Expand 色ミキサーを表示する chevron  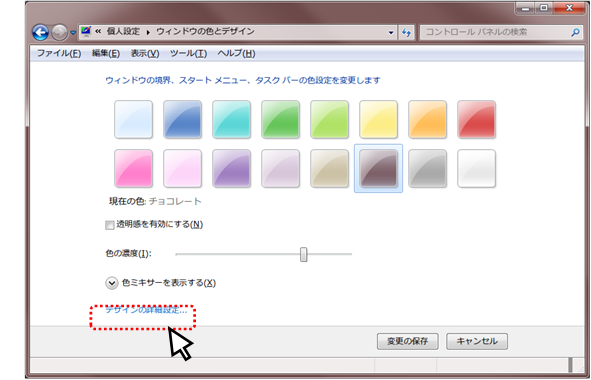pos(112,283)
